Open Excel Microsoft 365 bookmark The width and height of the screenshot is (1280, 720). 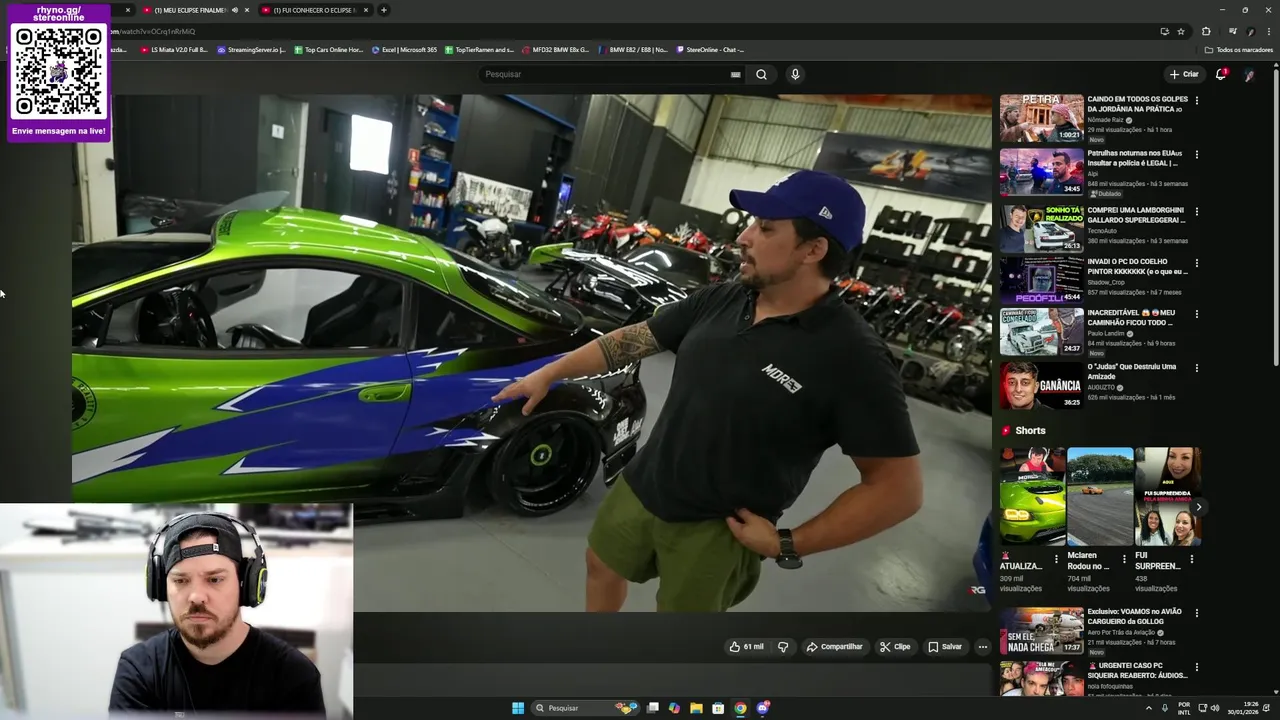404,49
